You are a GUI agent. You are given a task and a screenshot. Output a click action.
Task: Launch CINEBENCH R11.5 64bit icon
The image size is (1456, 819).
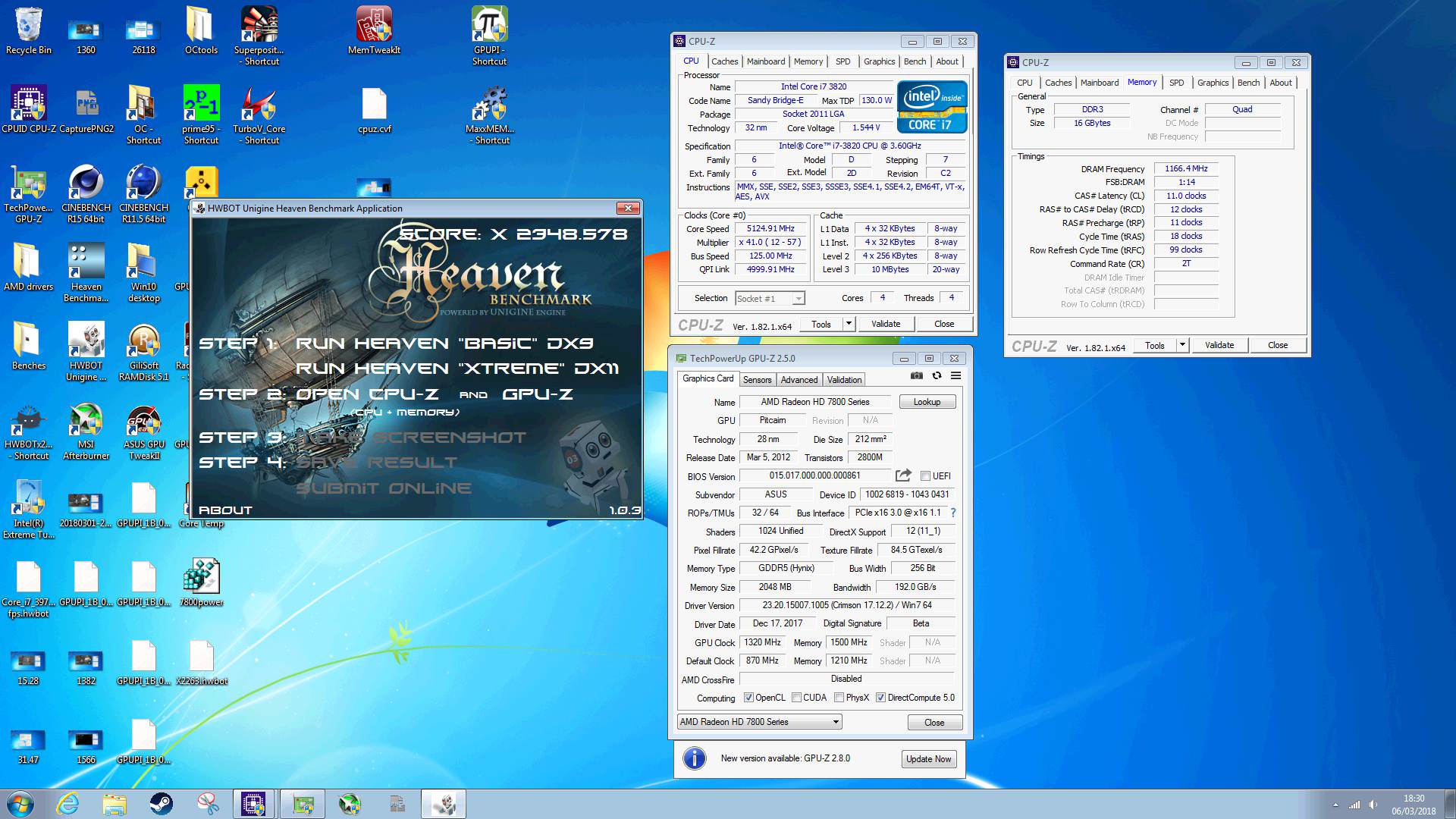point(143,193)
